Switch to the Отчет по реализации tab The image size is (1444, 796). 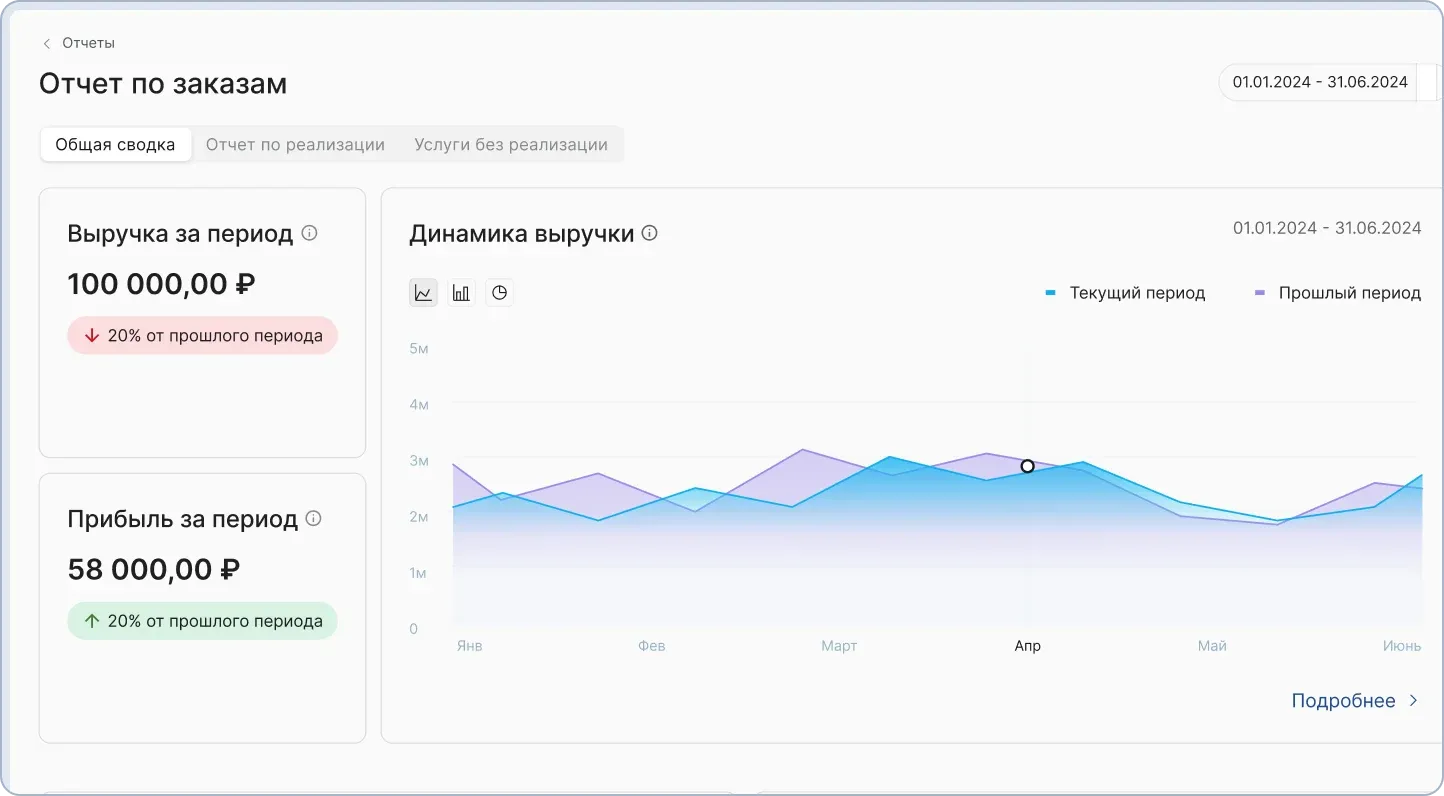click(x=295, y=144)
